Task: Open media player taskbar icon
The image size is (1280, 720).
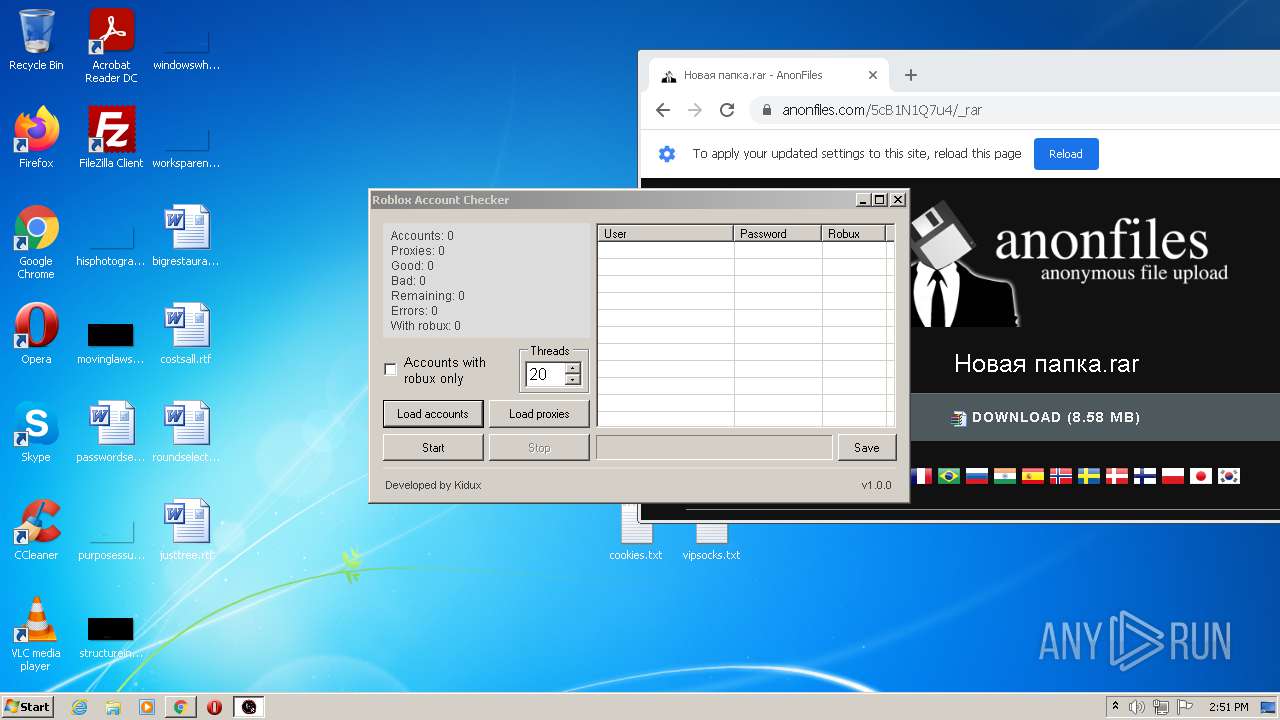Action: [x=147, y=707]
